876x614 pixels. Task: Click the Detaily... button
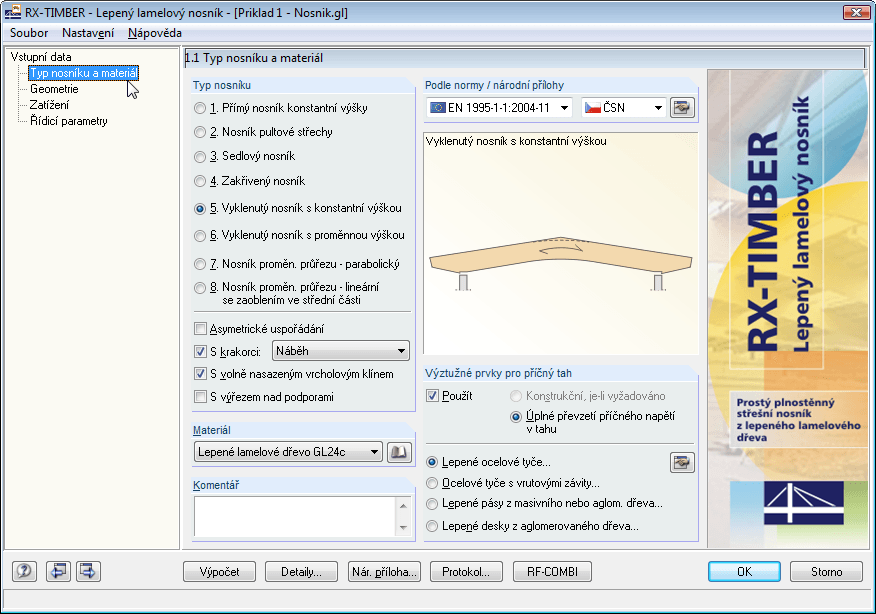coord(301,572)
